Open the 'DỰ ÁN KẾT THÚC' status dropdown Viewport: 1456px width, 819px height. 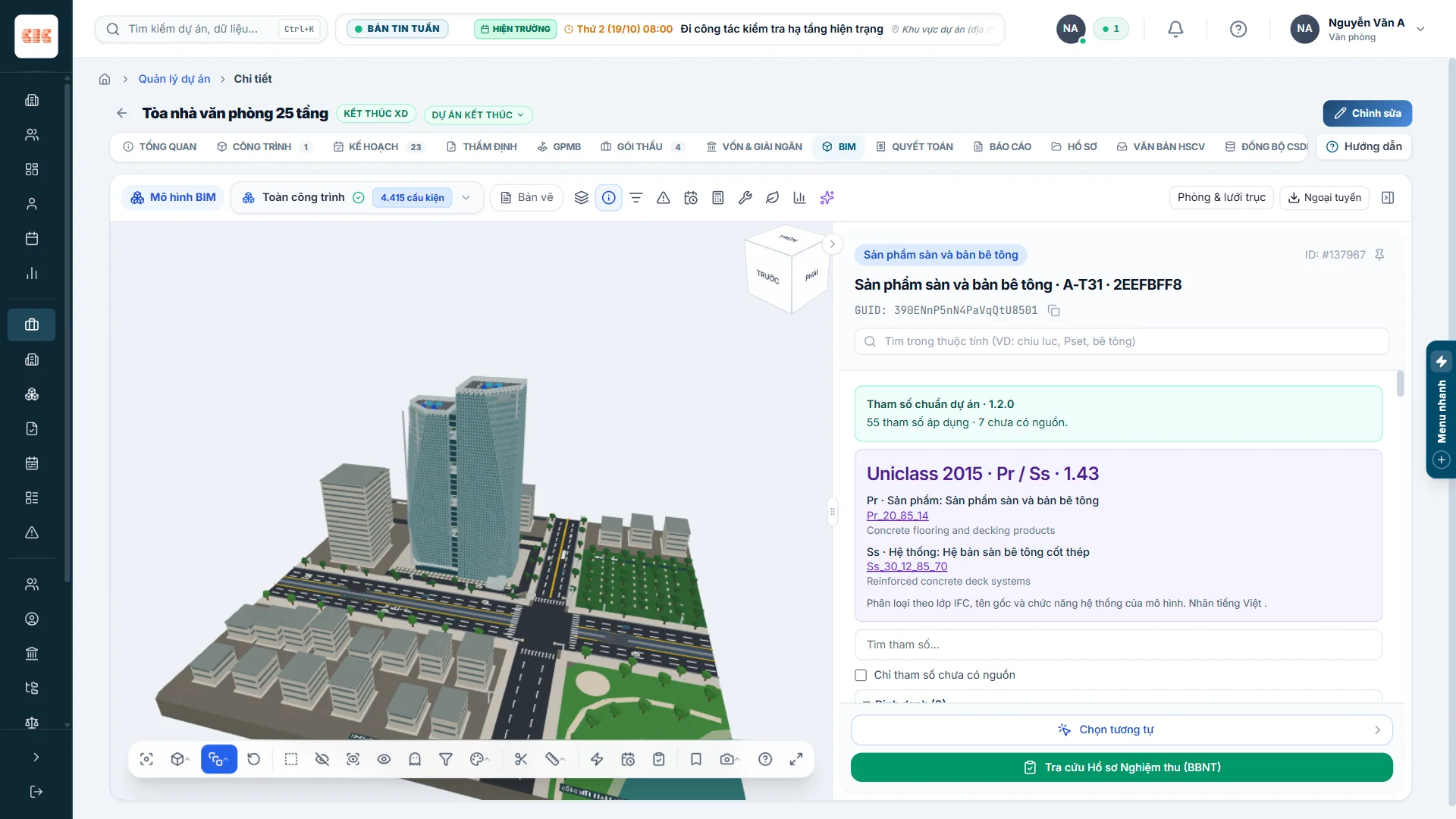tap(478, 115)
